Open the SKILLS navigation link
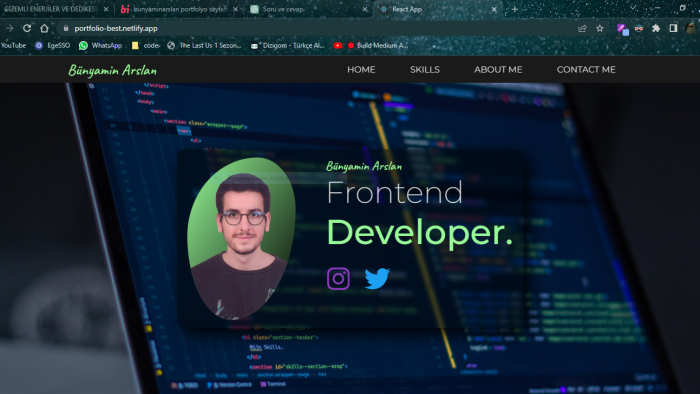The width and height of the screenshot is (700, 394). click(x=425, y=70)
